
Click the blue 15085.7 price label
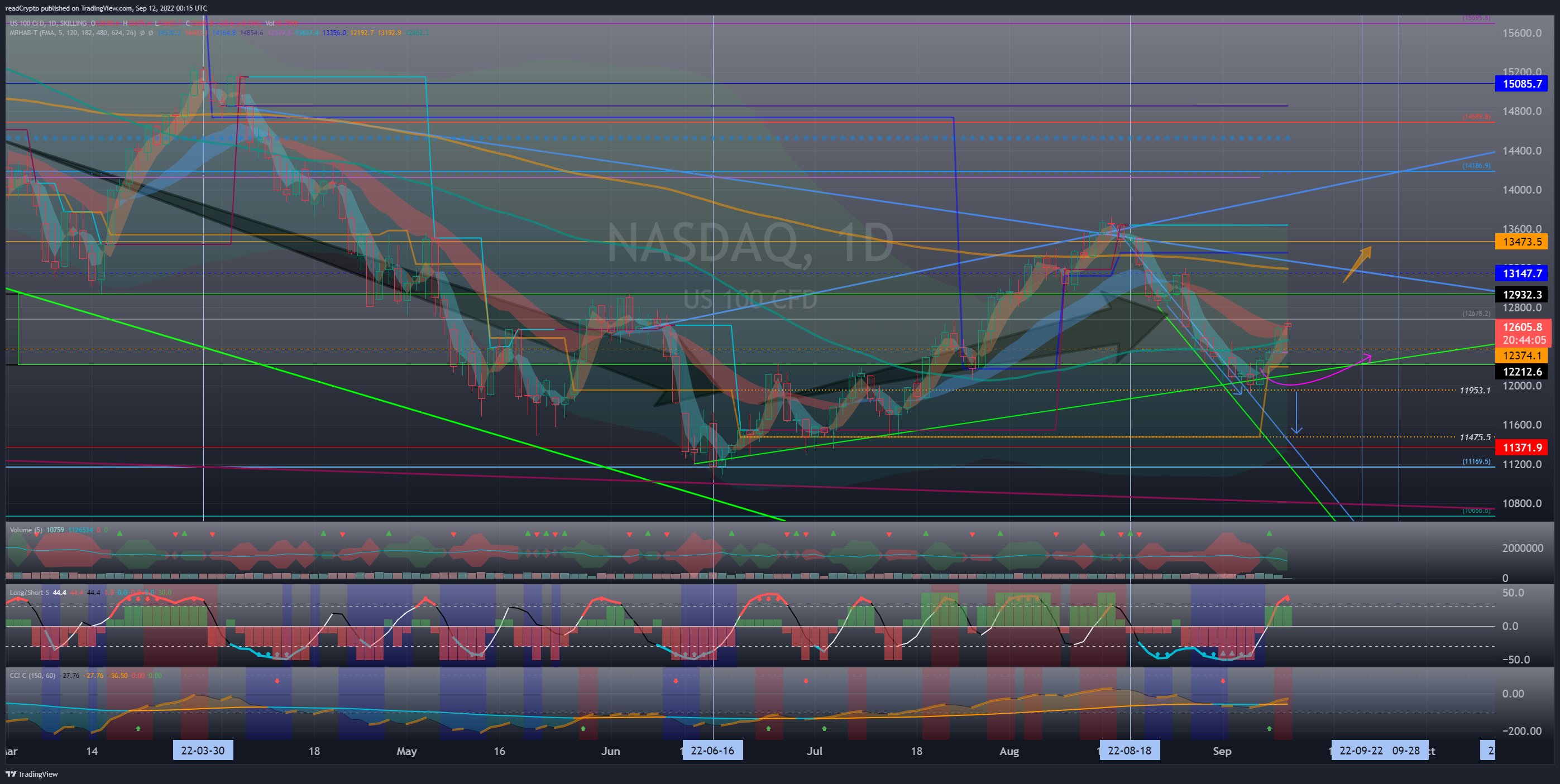1522,84
